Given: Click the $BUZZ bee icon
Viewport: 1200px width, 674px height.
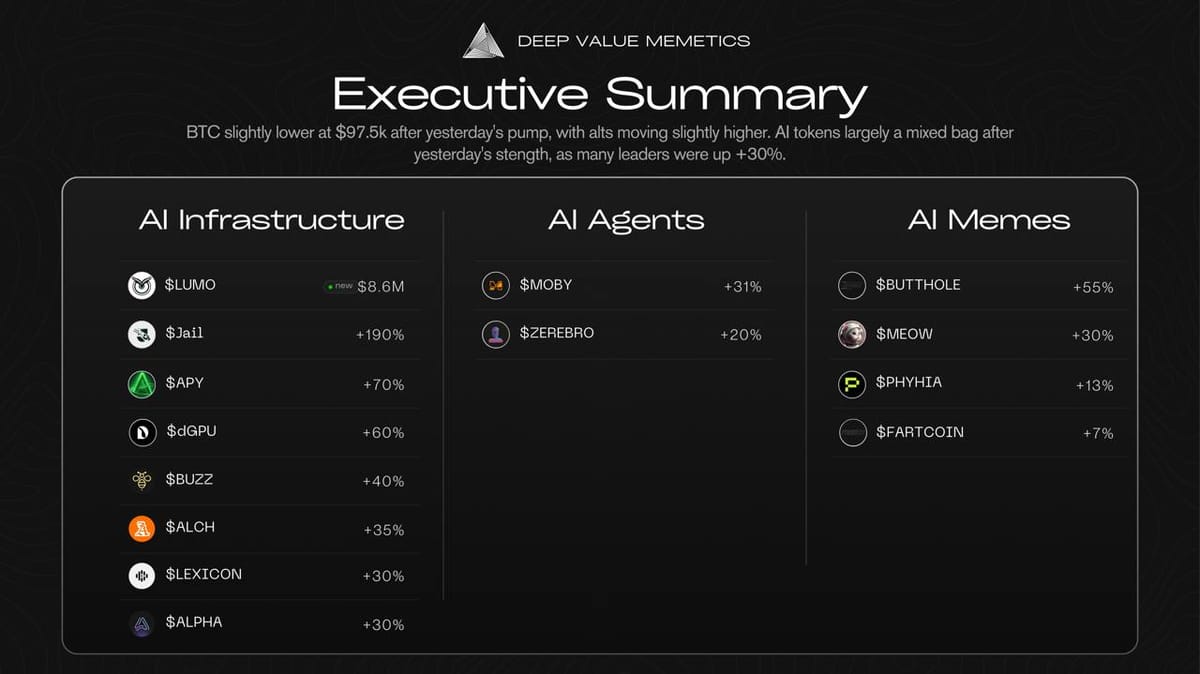Looking at the screenshot, I should (x=141, y=480).
